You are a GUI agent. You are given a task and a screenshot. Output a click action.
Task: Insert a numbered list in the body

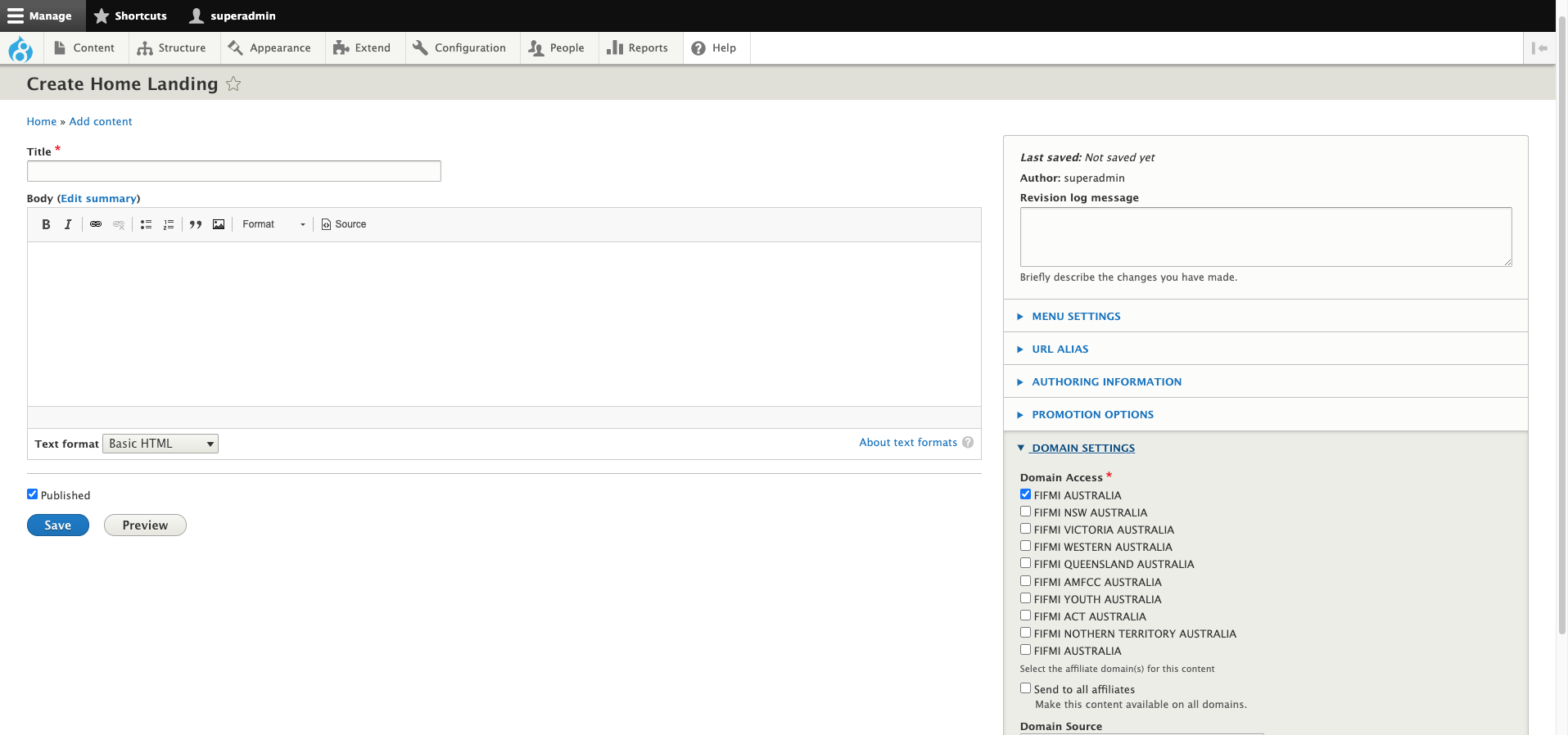point(169,224)
